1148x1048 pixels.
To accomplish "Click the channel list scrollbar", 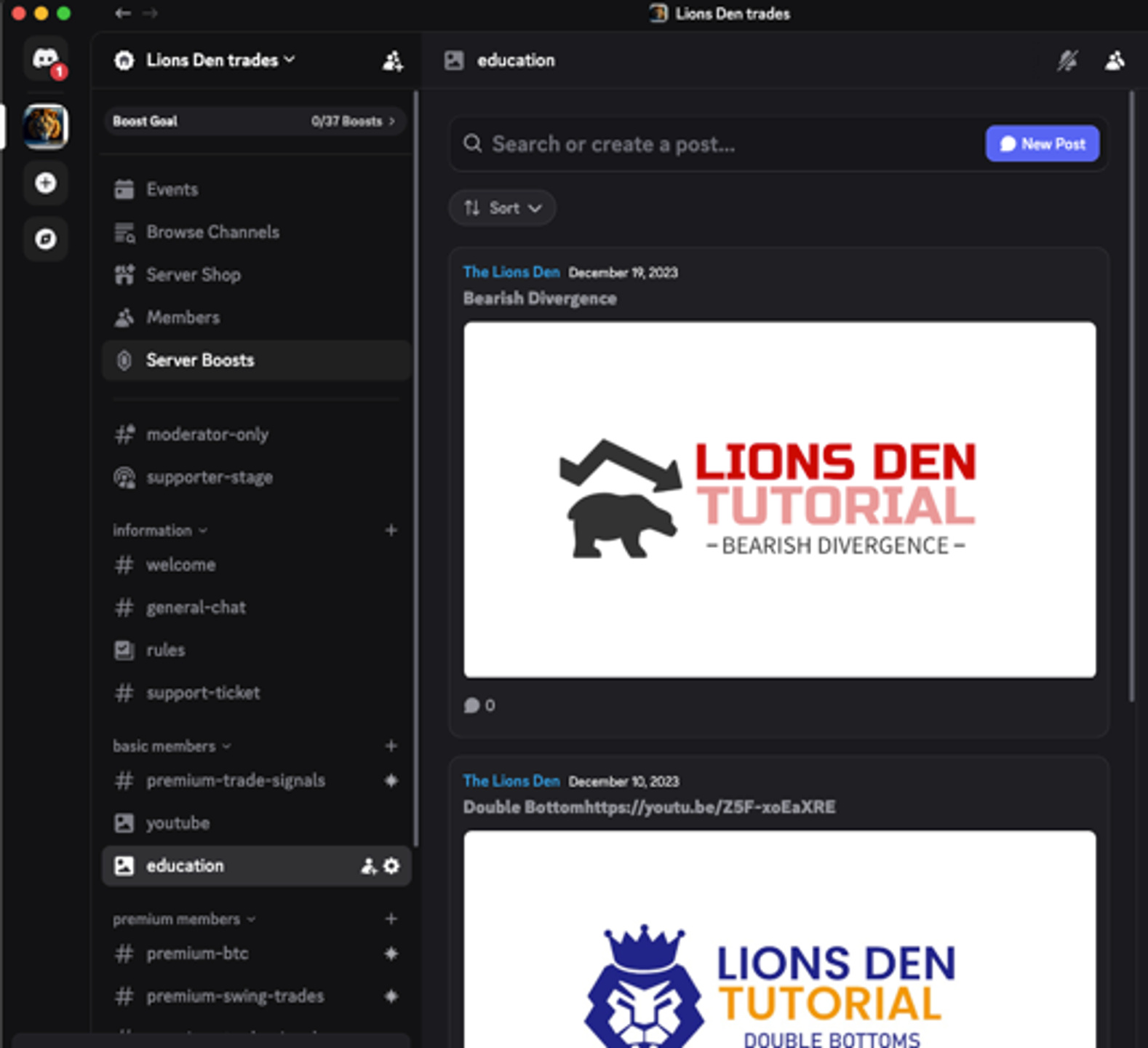I will click(415, 469).
